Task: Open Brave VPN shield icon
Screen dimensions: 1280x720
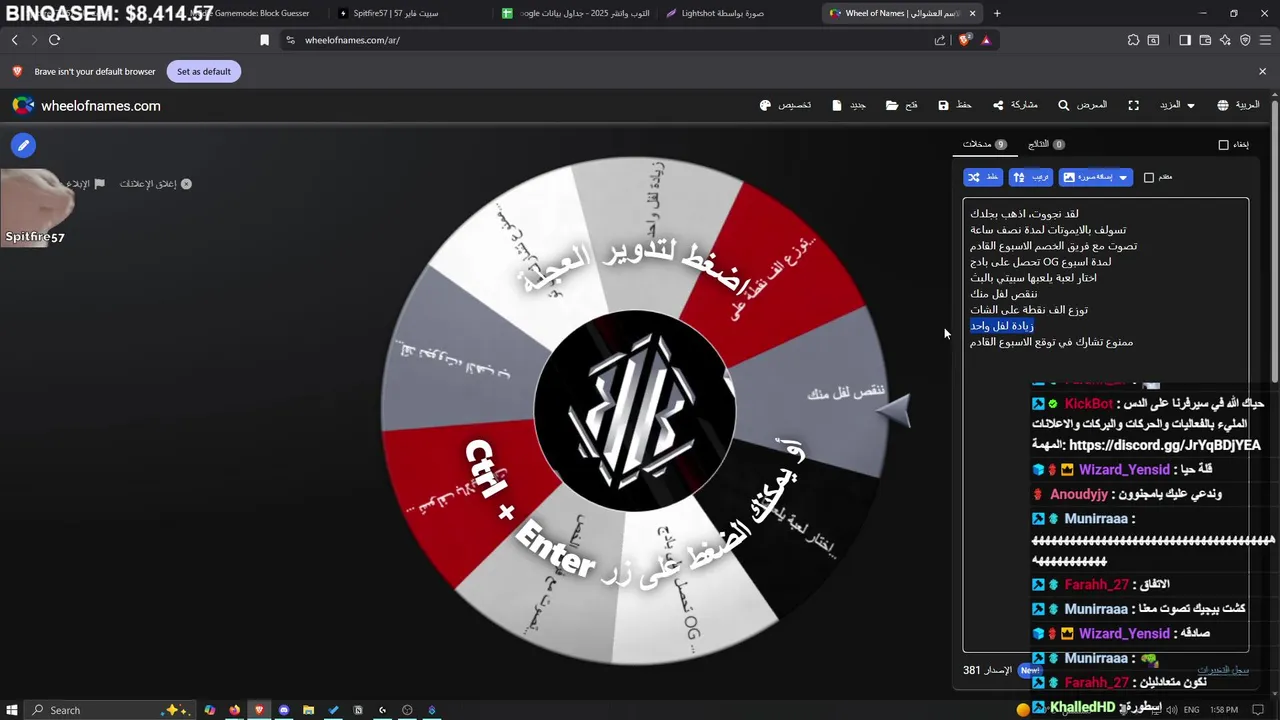Action: [1245, 40]
